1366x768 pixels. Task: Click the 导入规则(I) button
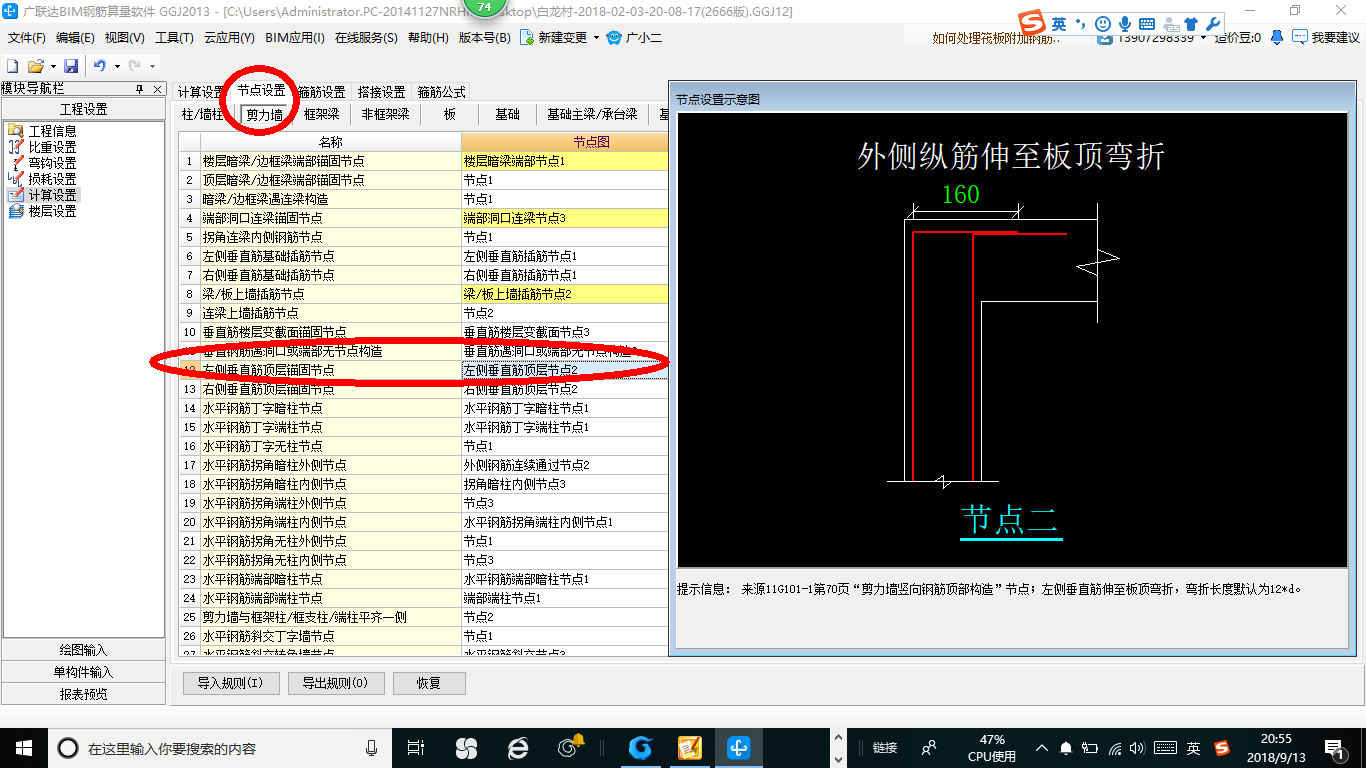(230, 683)
